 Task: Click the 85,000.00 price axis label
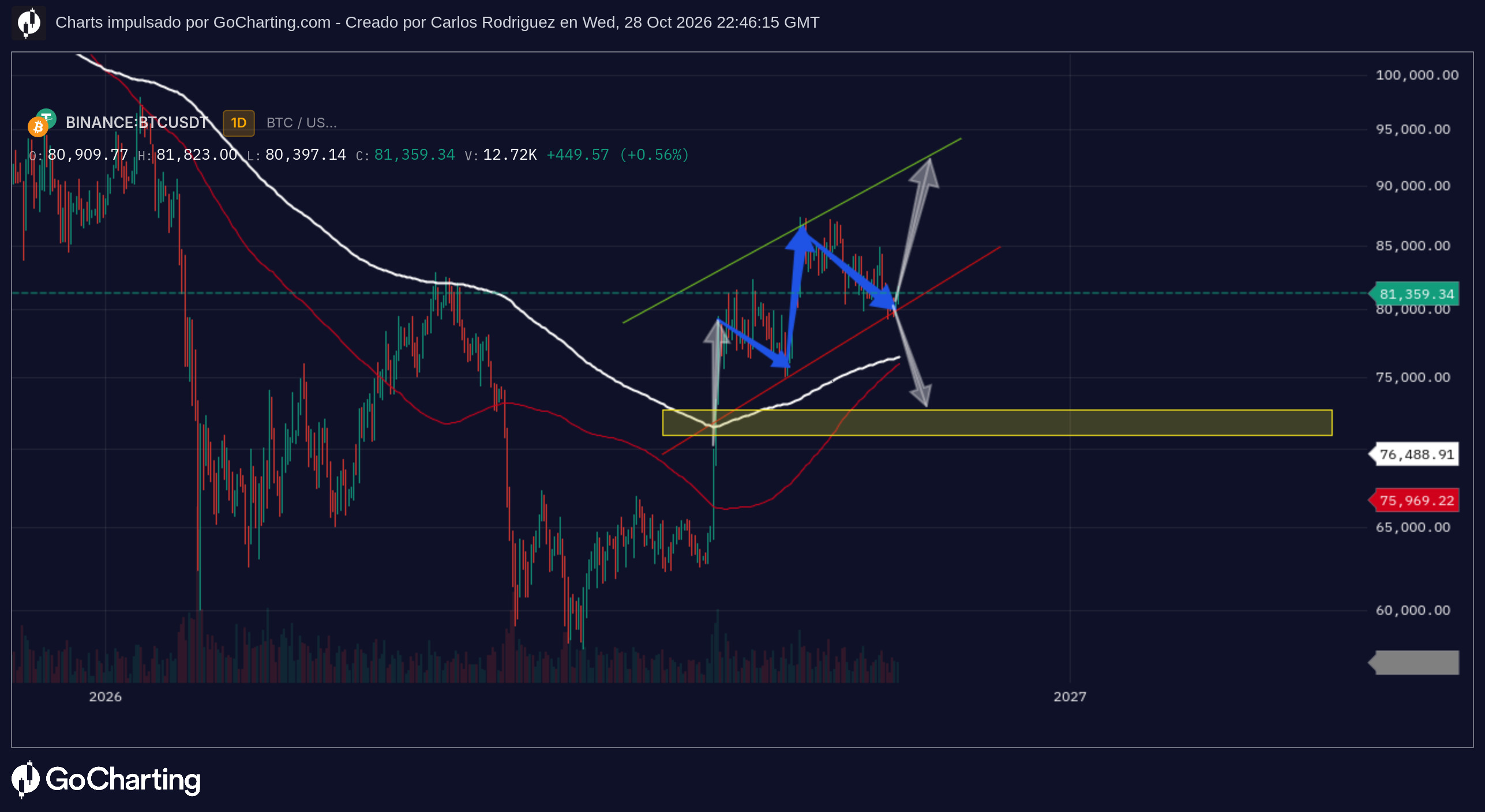[x=1413, y=246]
